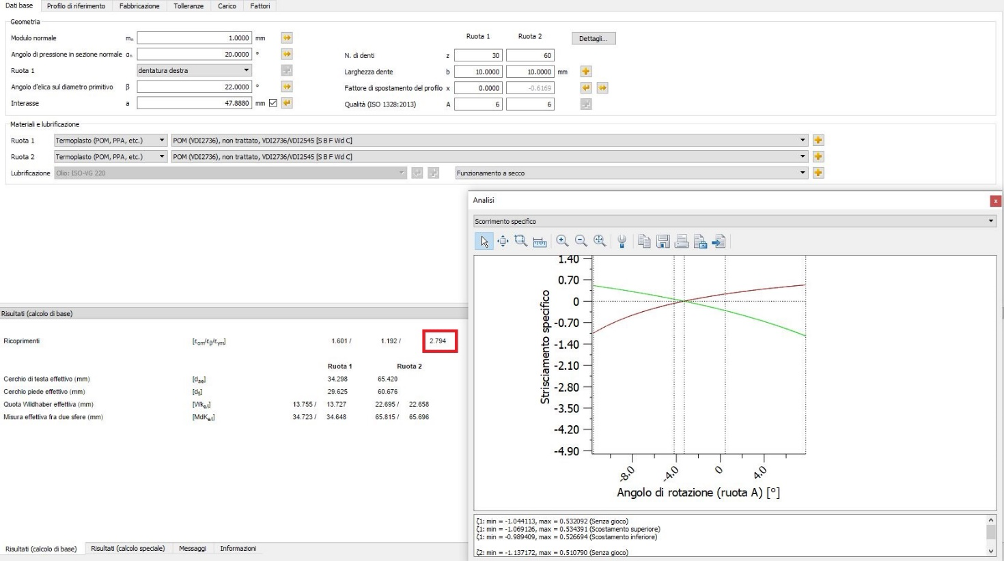
Task: Open the Profilo di riferimento tab
Action: 76,6
